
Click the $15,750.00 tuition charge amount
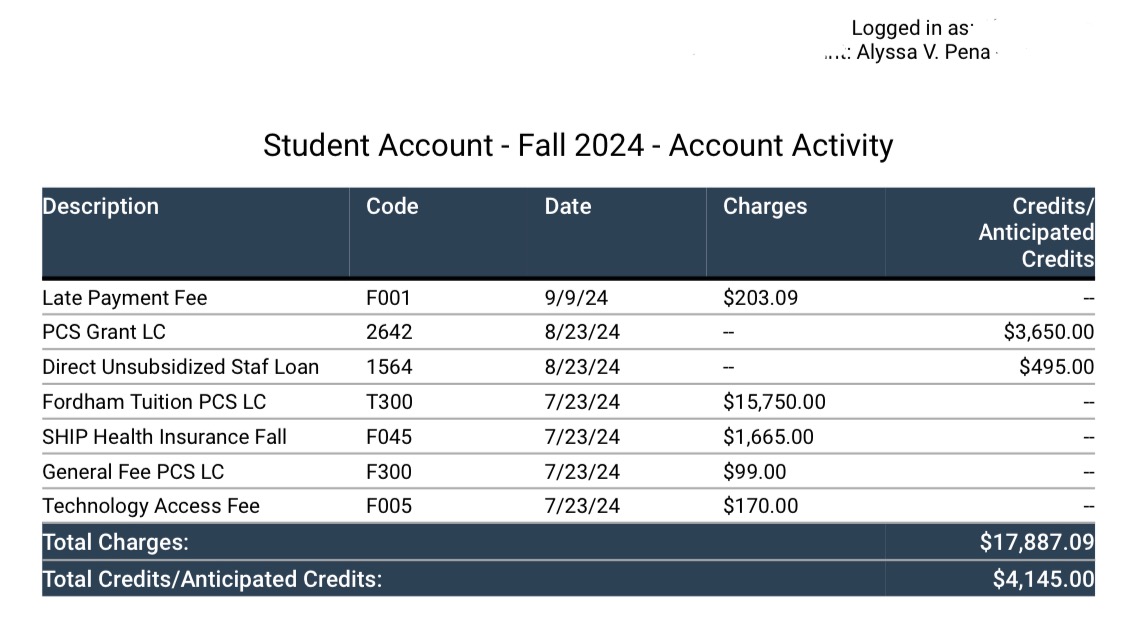tap(774, 402)
